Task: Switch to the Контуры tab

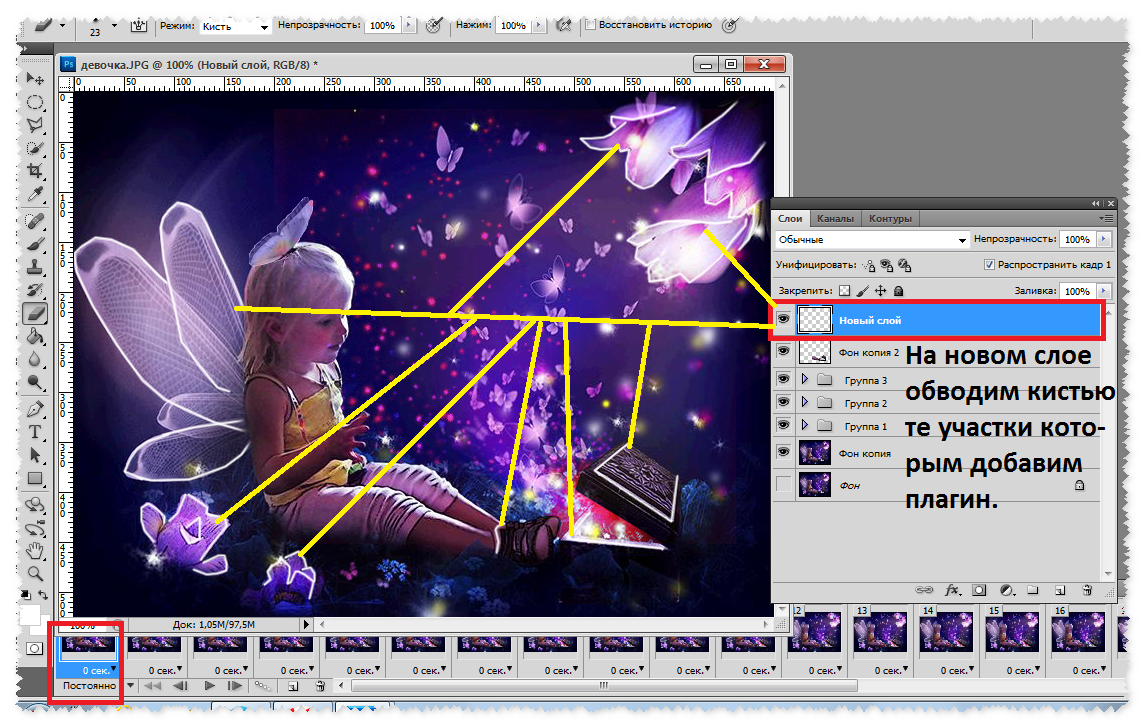Action: (890, 219)
